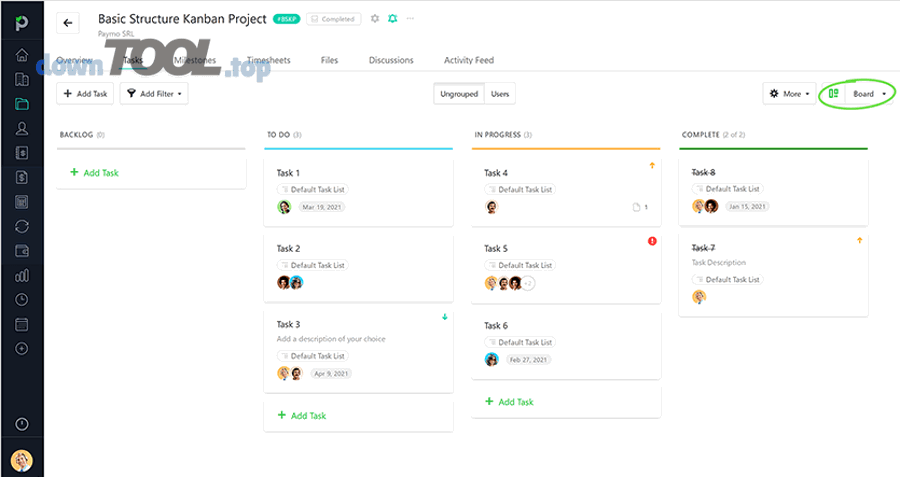Image resolution: width=900 pixels, height=477 pixels.
Task: Click the Paymo SRL client name
Action: pyautogui.click(x=115, y=34)
